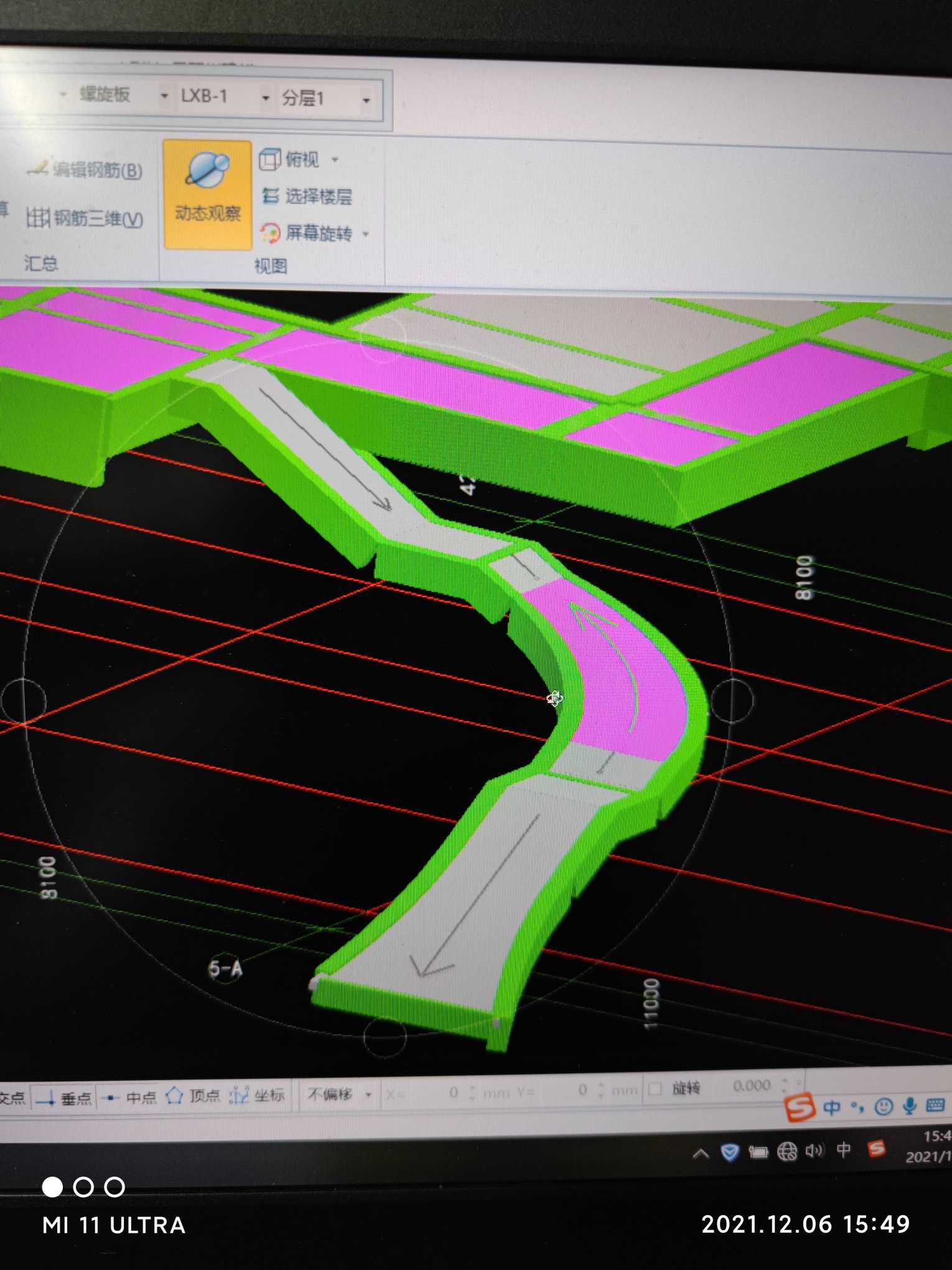Open network globe tray icon
This screenshot has height=1270, width=952.
[x=787, y=1152]
